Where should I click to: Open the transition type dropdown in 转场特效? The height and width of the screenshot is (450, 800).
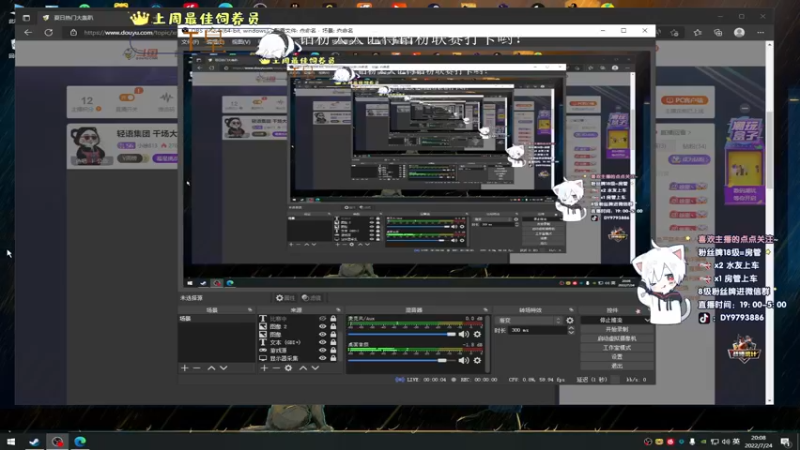[x=528, y=320]
